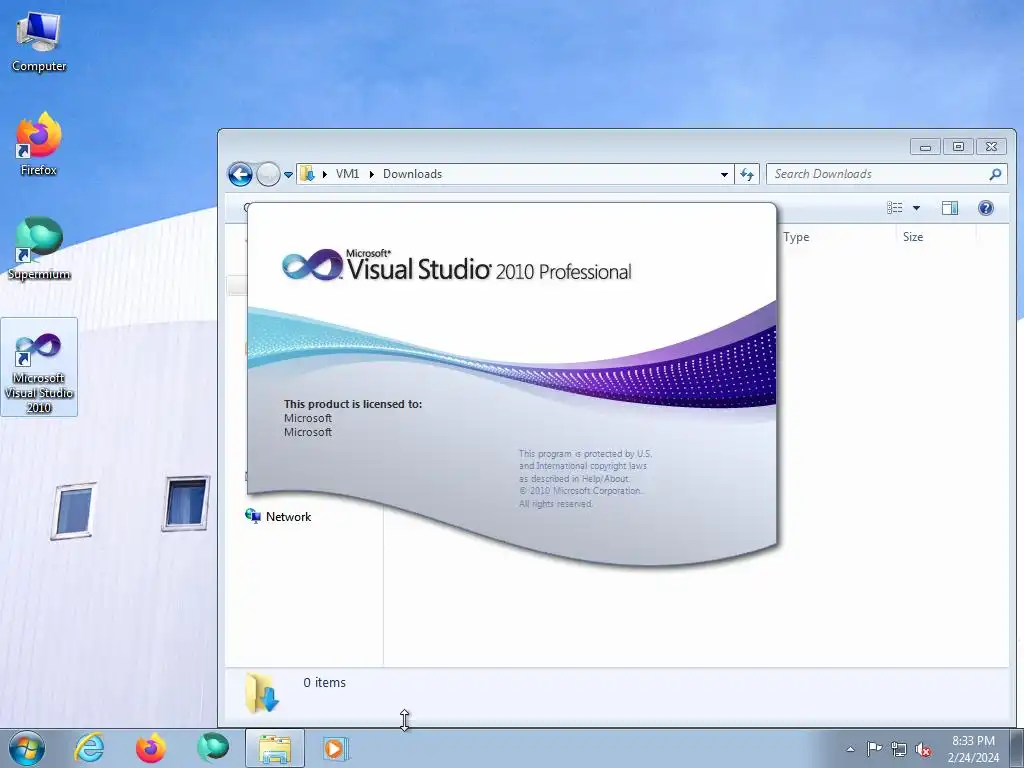Select the Supermium desktop shortcut

[39, 249]
